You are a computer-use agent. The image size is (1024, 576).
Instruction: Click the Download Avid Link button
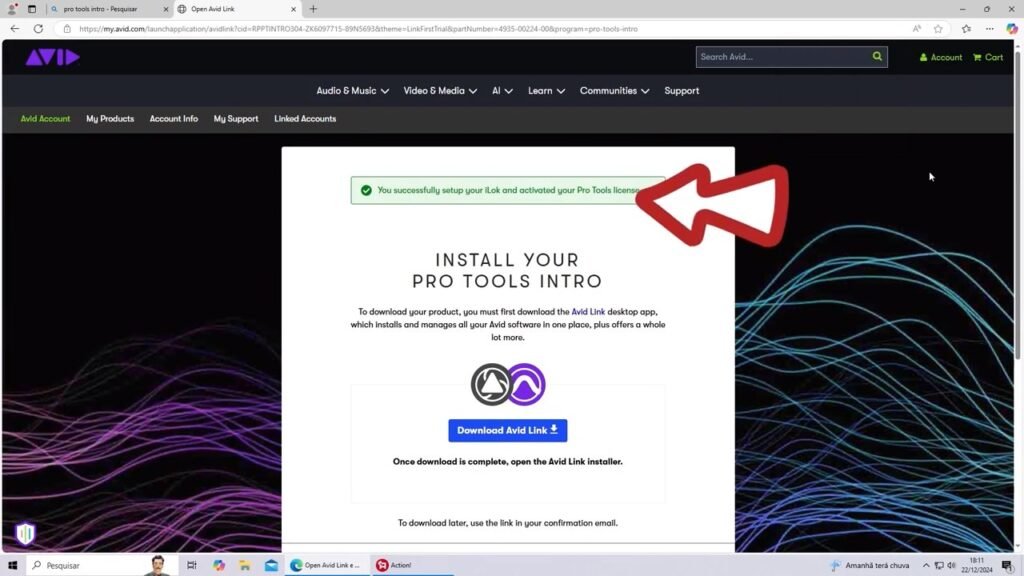point(507,430)
